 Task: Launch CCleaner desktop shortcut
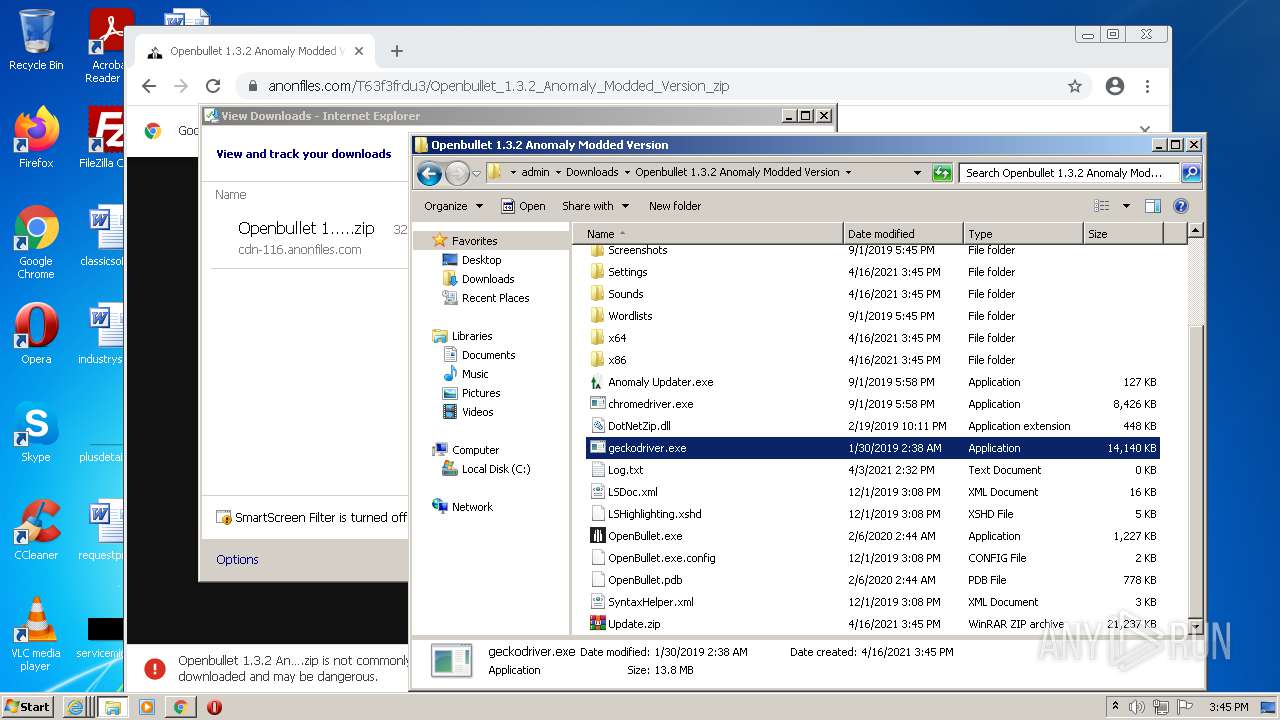click(36, 529)
